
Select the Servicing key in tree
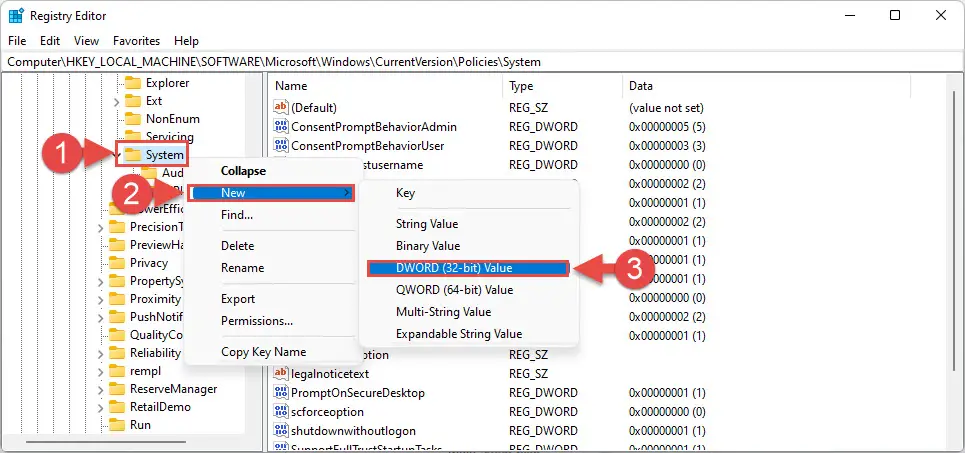[169, 136]
